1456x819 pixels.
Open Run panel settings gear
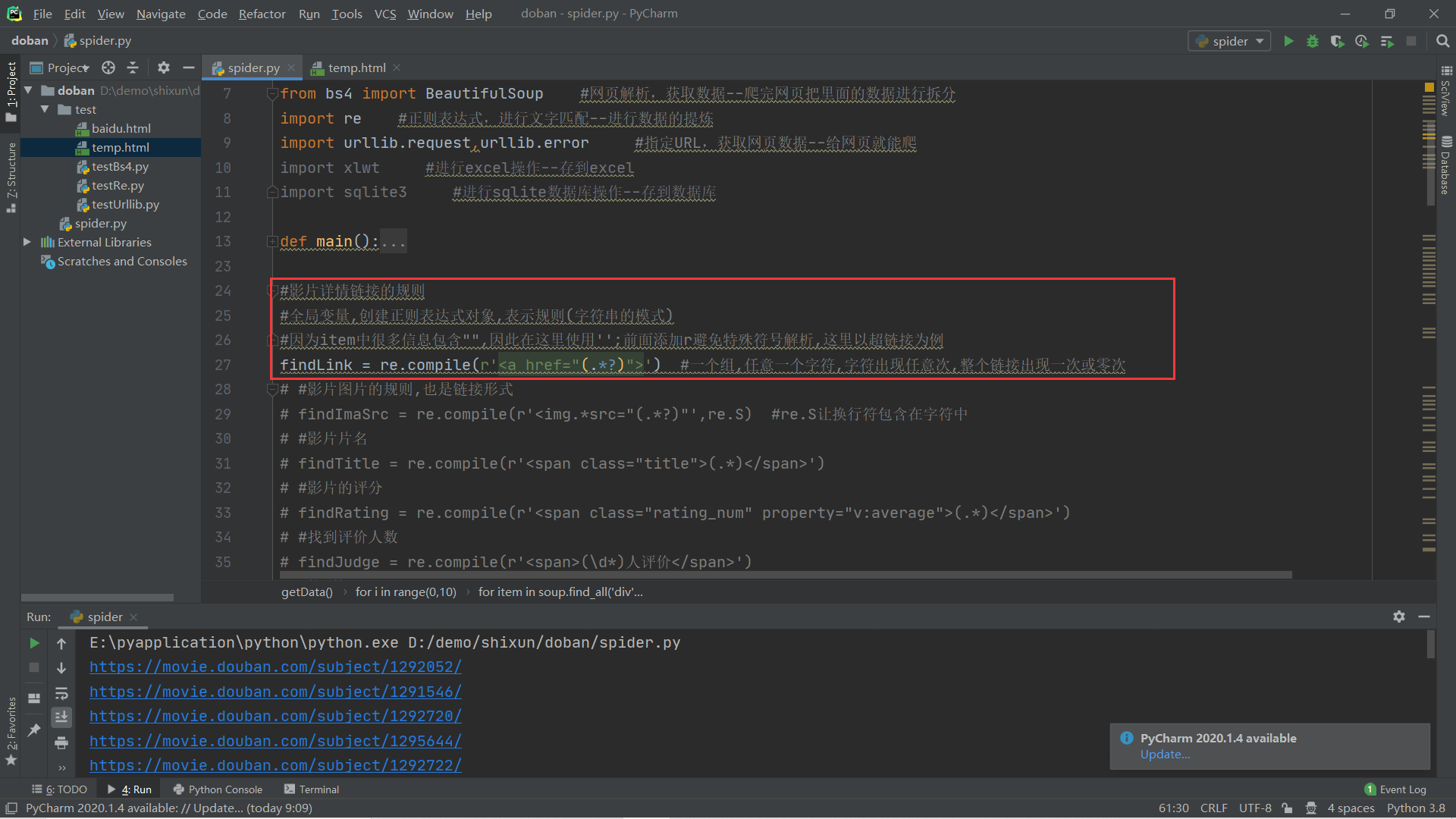pos(1399,617)
